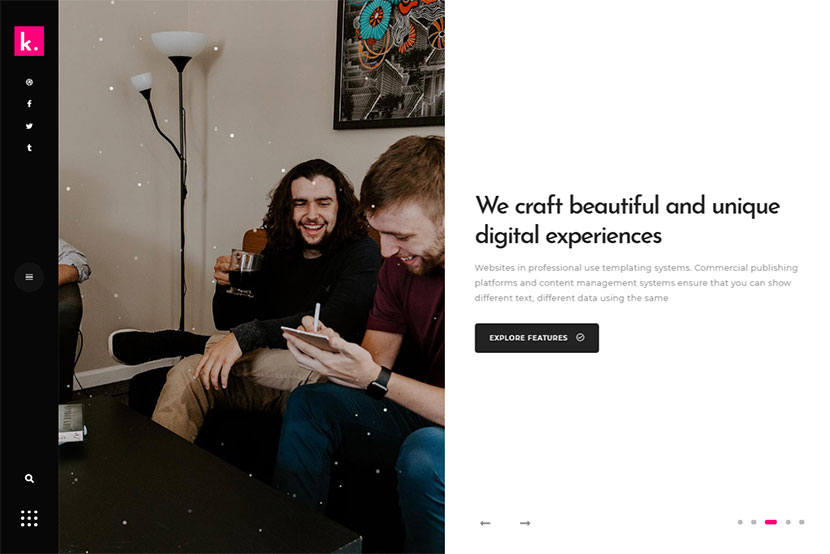Click the paragraph about templating systems
Viewport: 830px width, 554px height.
coord(636,283)
